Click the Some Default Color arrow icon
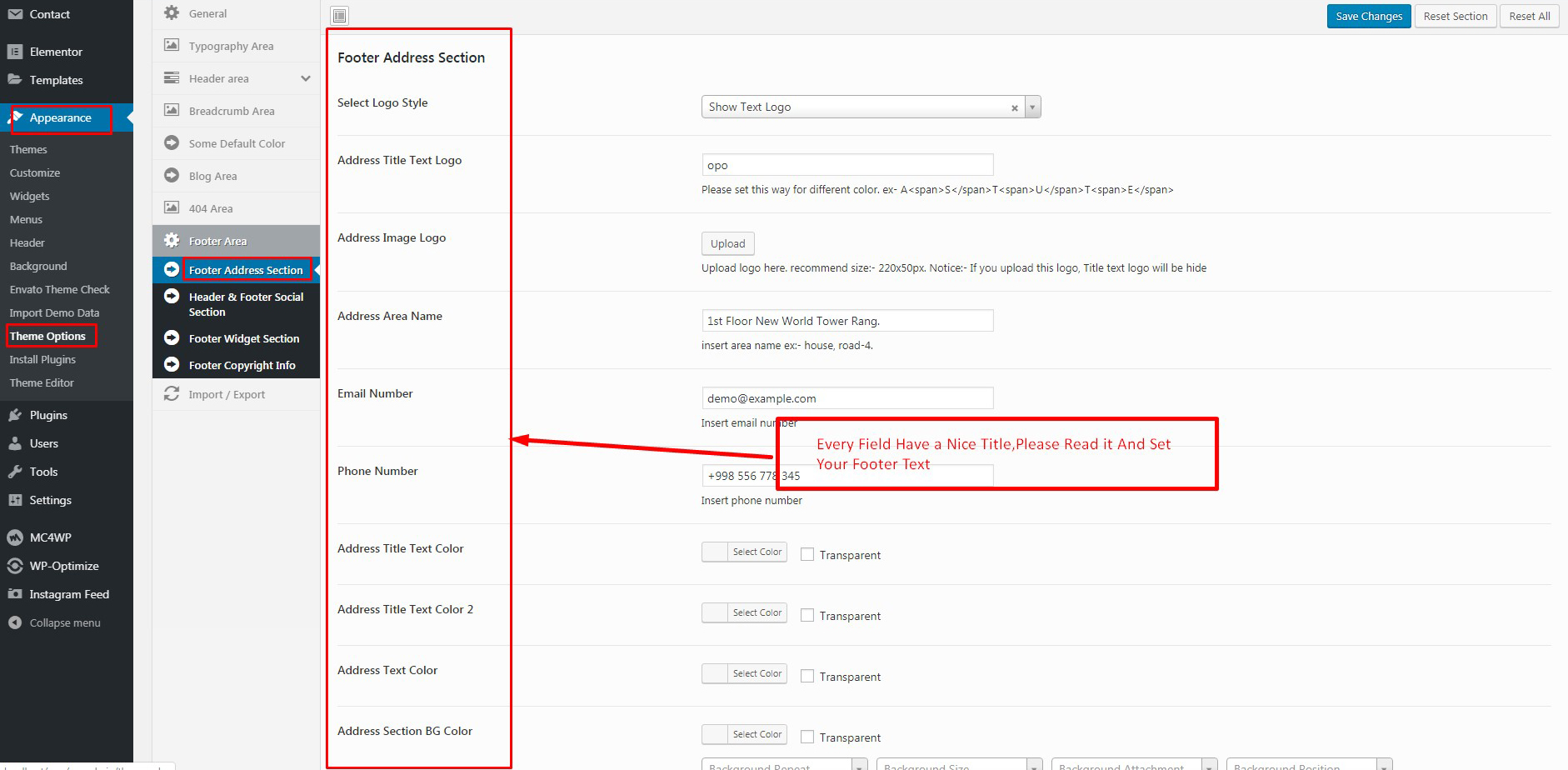The height and width of the screenshot is (770, 1568). coord(172,142)
